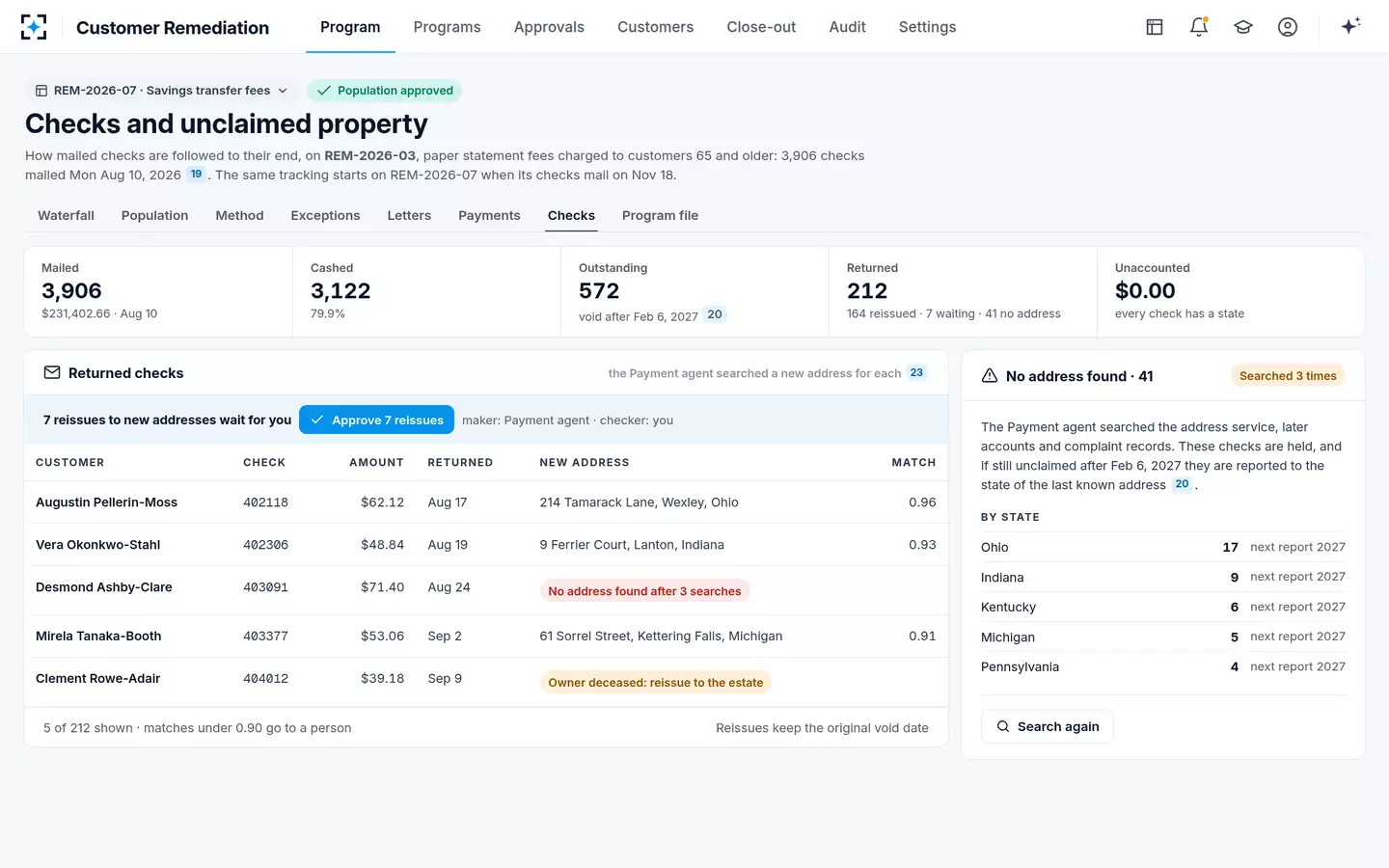1389x868 pixels.
Task: Click the amount $71.40
Action: pyautogui.click(x=382, y=587)
